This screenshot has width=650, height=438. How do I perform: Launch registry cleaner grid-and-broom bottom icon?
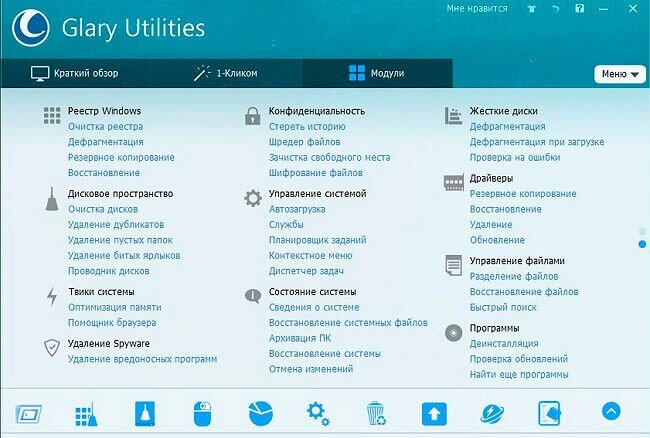pyautogui.click(x=86, y=414)
